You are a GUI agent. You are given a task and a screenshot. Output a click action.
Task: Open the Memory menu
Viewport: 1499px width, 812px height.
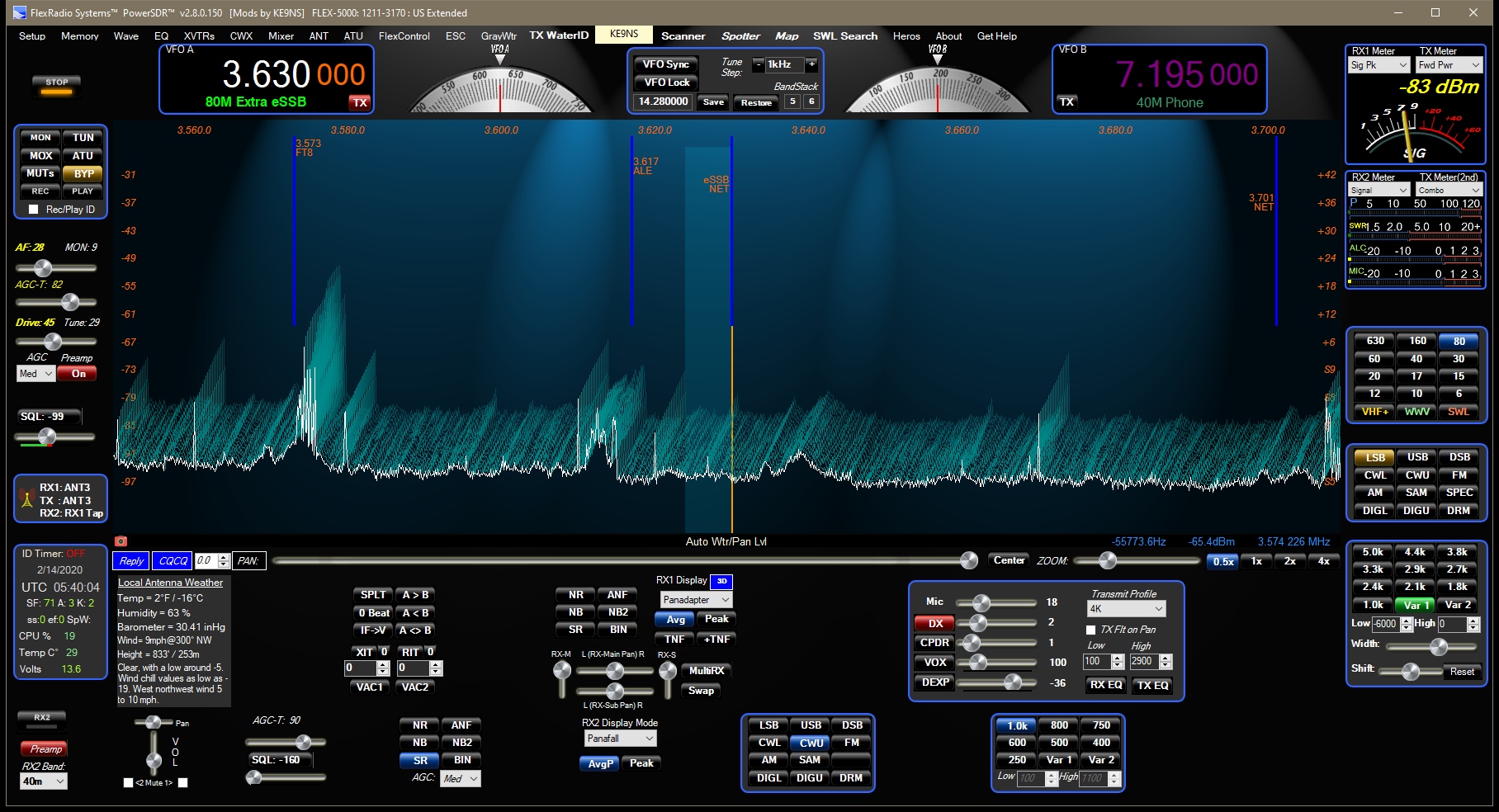(x=79, y=36)
